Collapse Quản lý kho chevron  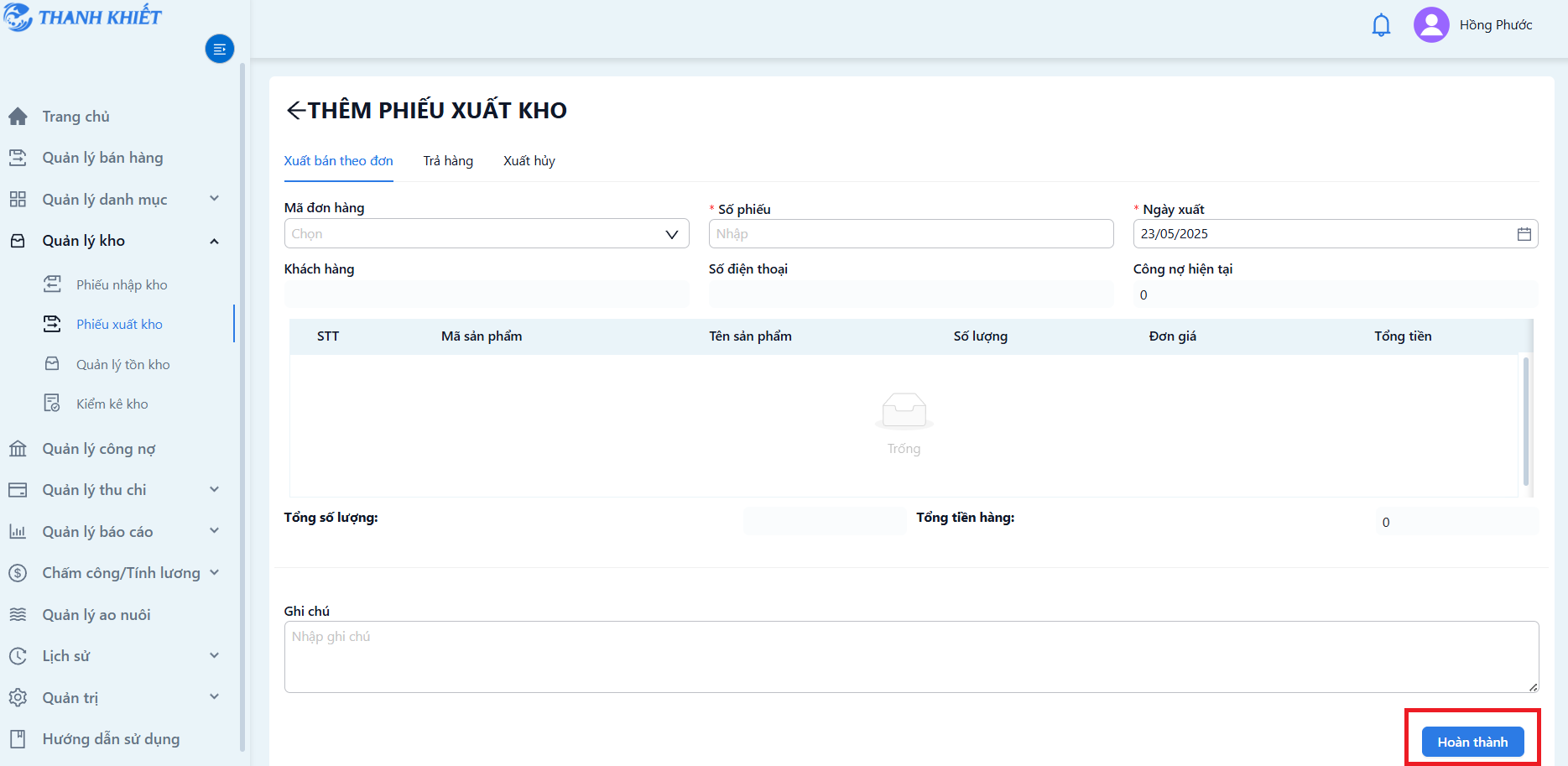(215, 241)
